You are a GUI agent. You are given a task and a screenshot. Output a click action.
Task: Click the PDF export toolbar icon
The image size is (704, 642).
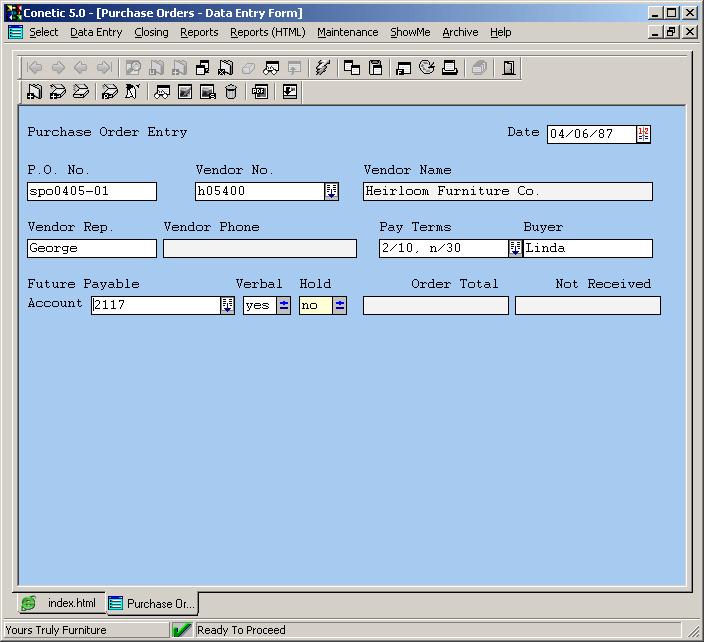[260, 92]
